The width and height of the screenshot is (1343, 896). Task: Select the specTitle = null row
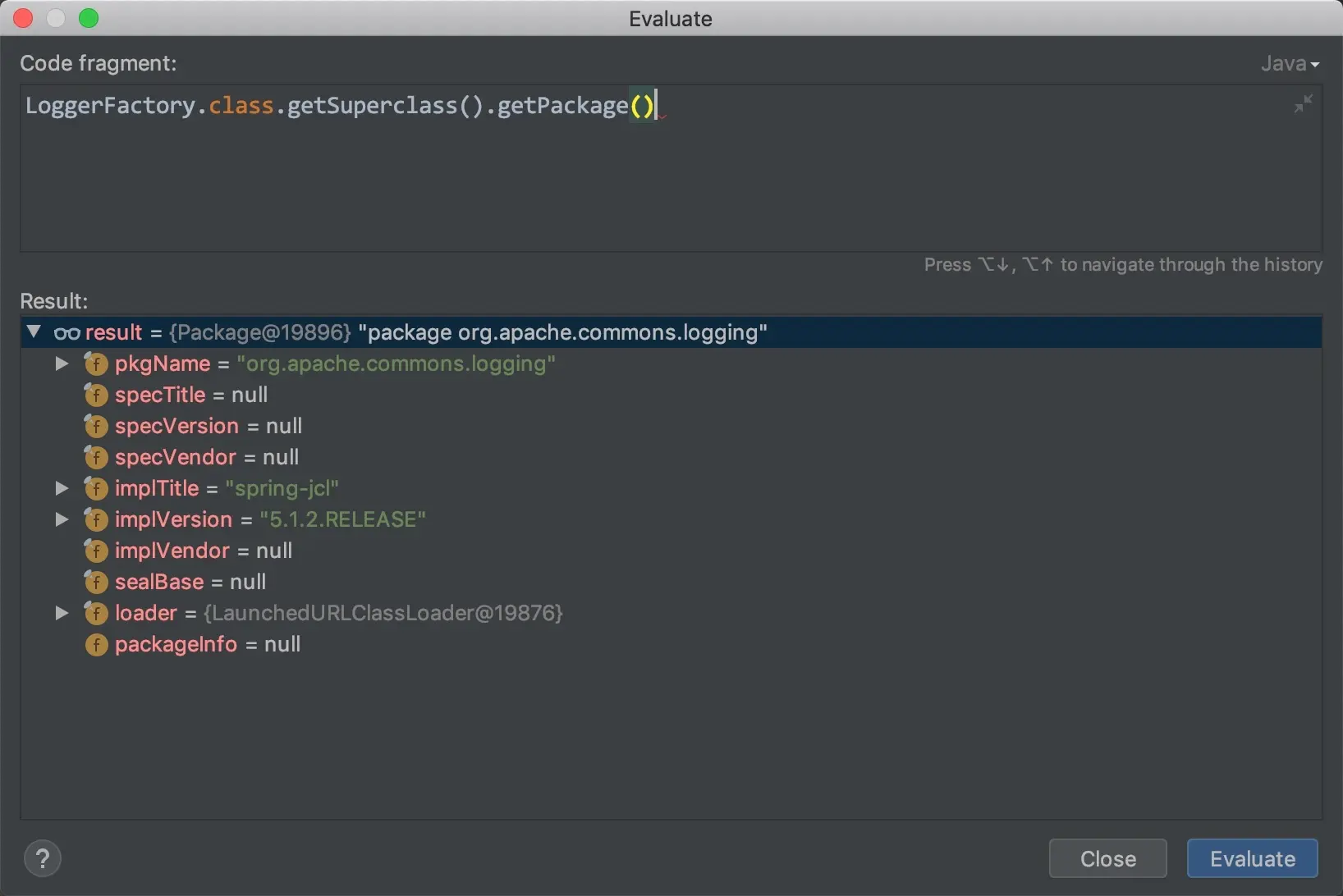(x=671, y=395)
